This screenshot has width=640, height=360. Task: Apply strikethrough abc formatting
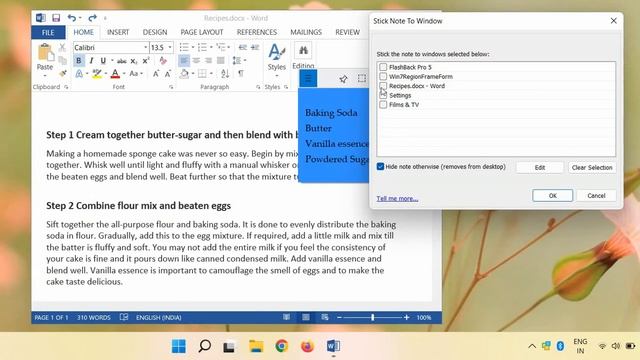(122, 61)
